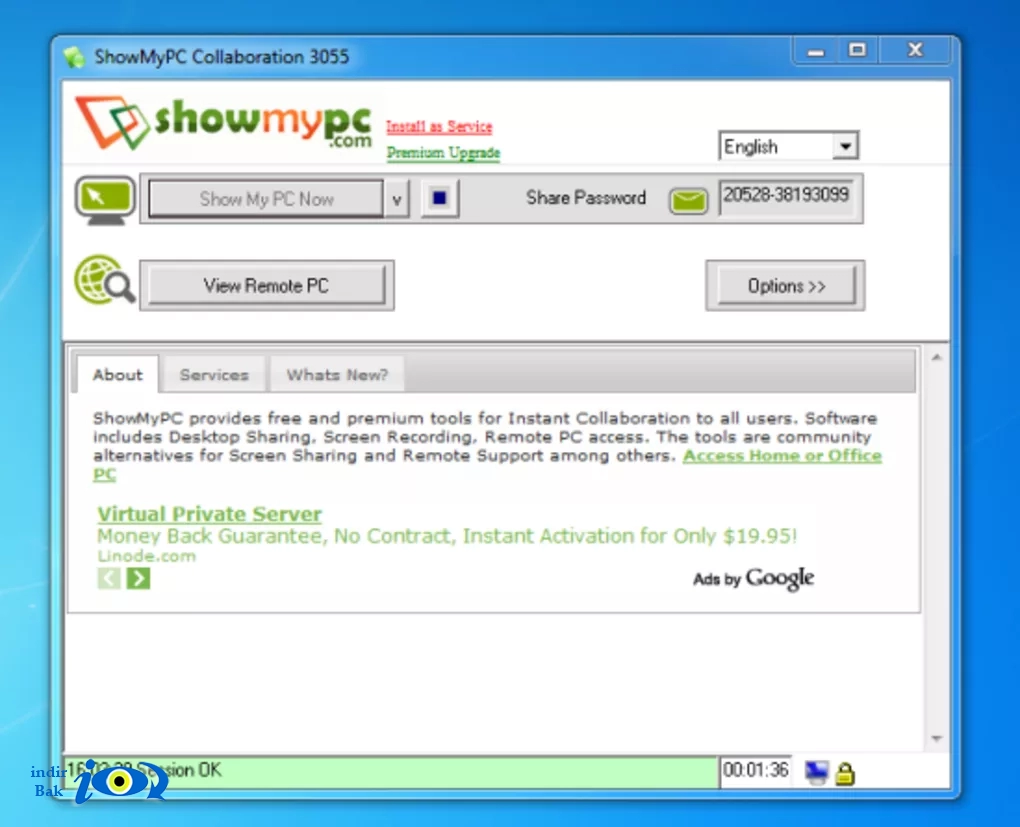Click the share password field 20528-38193099
The width and height of the screenshot is (1020, 827).
(x=786, y=197)
